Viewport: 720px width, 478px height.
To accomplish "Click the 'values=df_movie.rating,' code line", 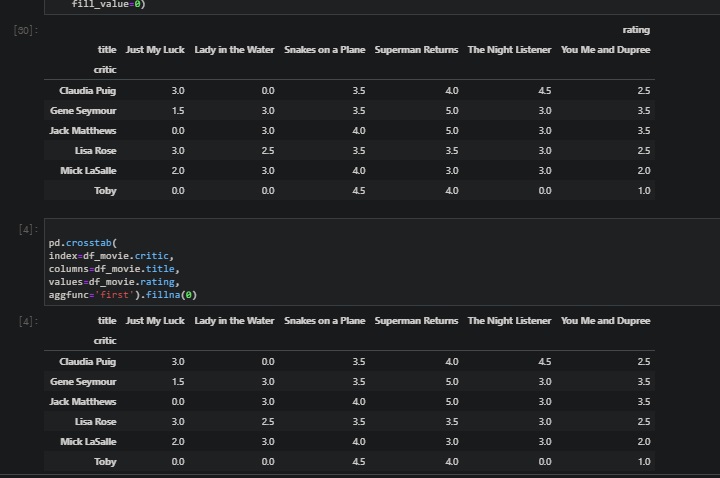I will pos(114,281).
